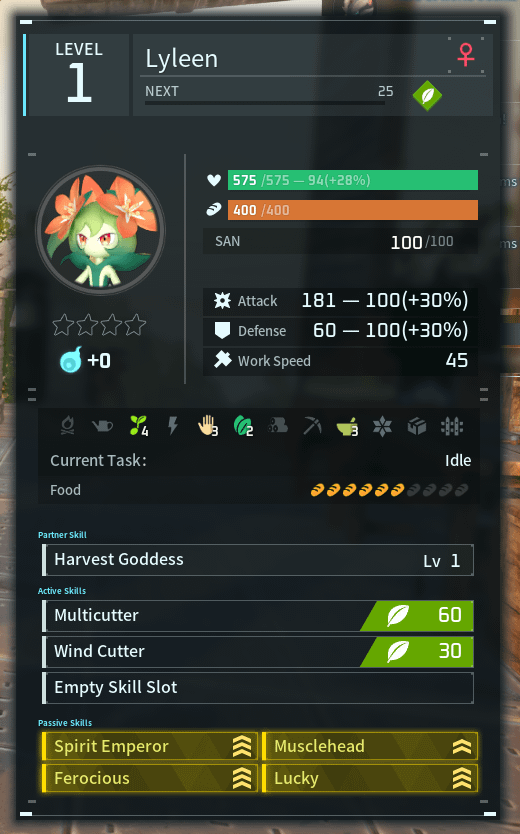Select the Planting seedling icon level 4
Image resolution: width=520 pixels, height=834 pixels.
(x=138, y=426)
